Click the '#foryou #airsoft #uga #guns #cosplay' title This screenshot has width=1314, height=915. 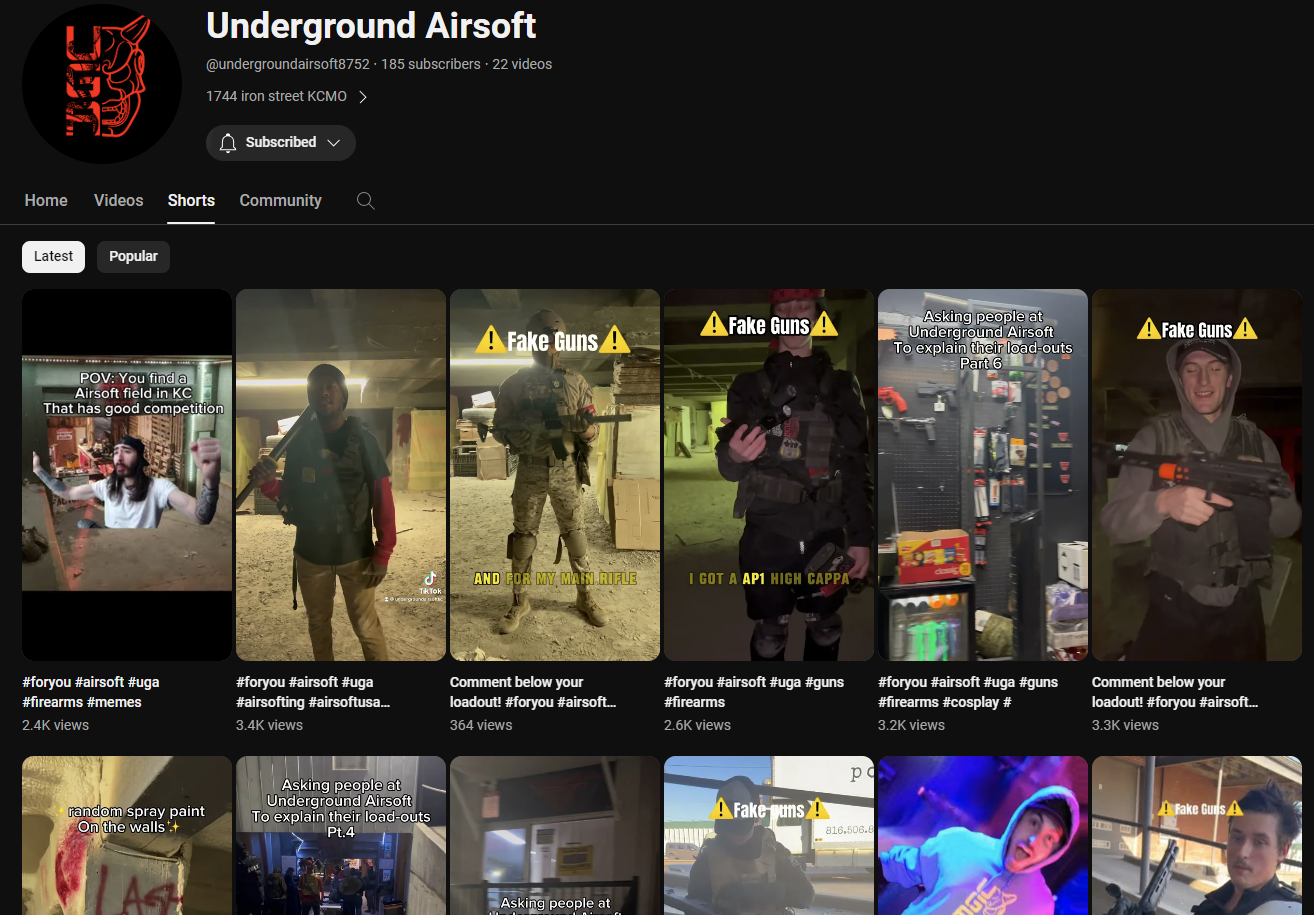click(x=967, y=692)
